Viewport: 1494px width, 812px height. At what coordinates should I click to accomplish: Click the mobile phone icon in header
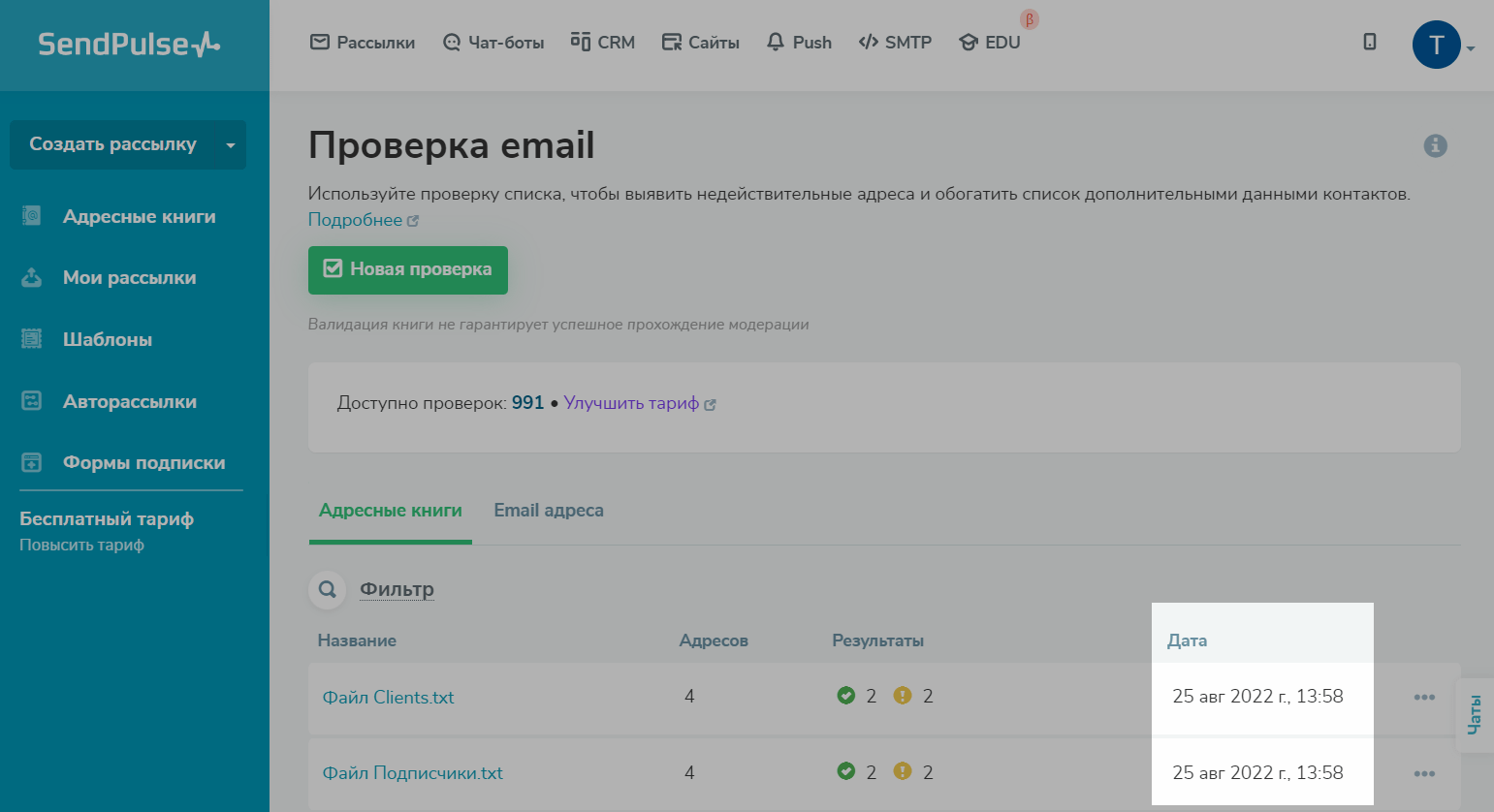click(1370, 42)
